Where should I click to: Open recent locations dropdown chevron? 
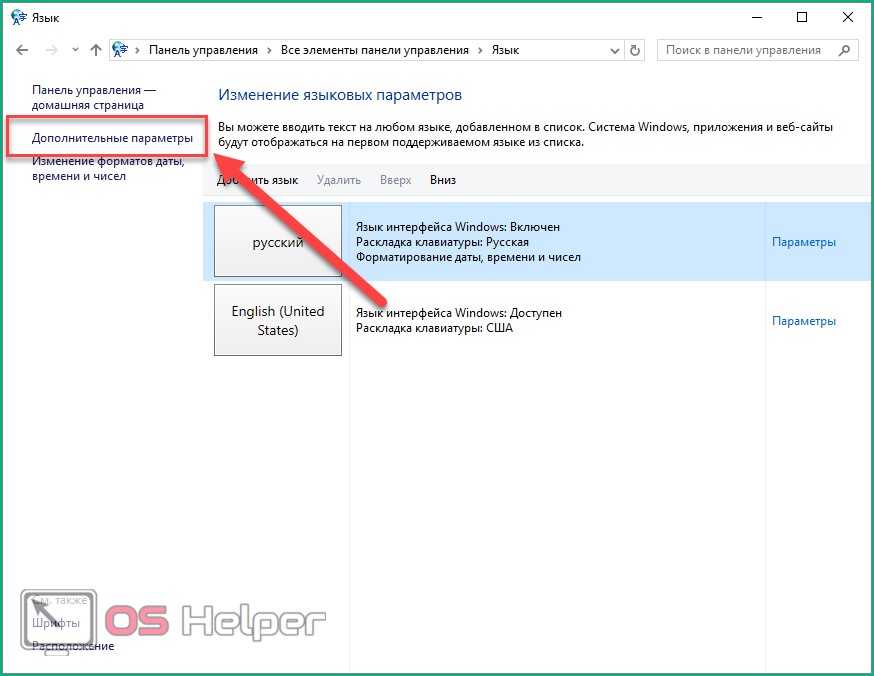tap(75, 50)
